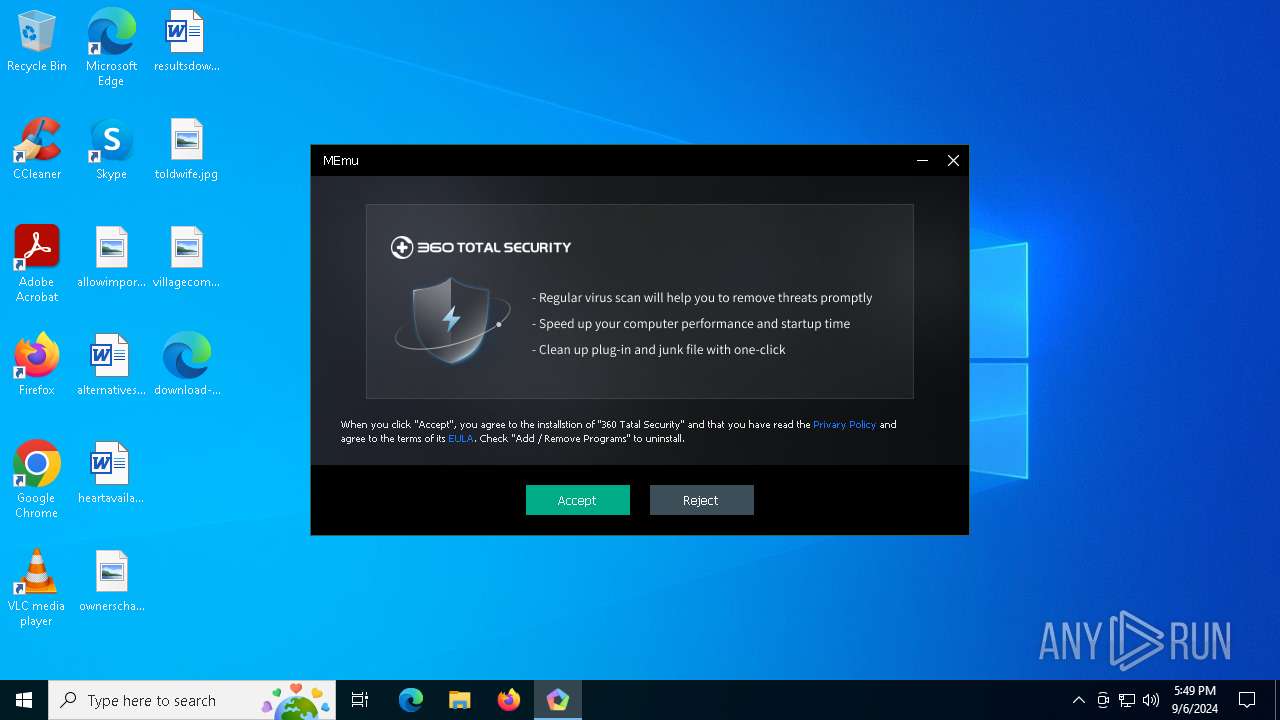The height and width of the screenshot is (720, 1280).
Task: Click the shield lightning graphic
Action: 452,320
